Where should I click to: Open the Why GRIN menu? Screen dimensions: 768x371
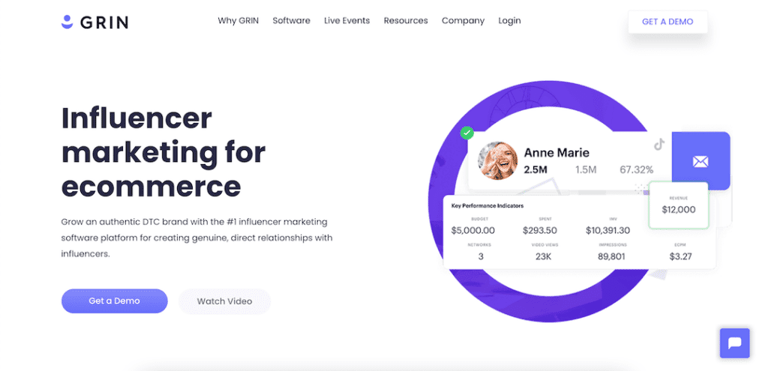point(238,21)
